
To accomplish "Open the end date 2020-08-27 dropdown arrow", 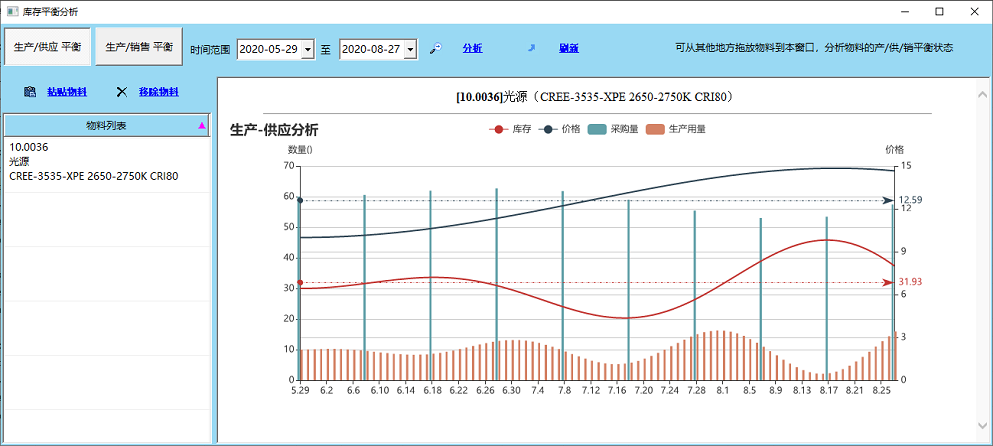I will 410,49.
